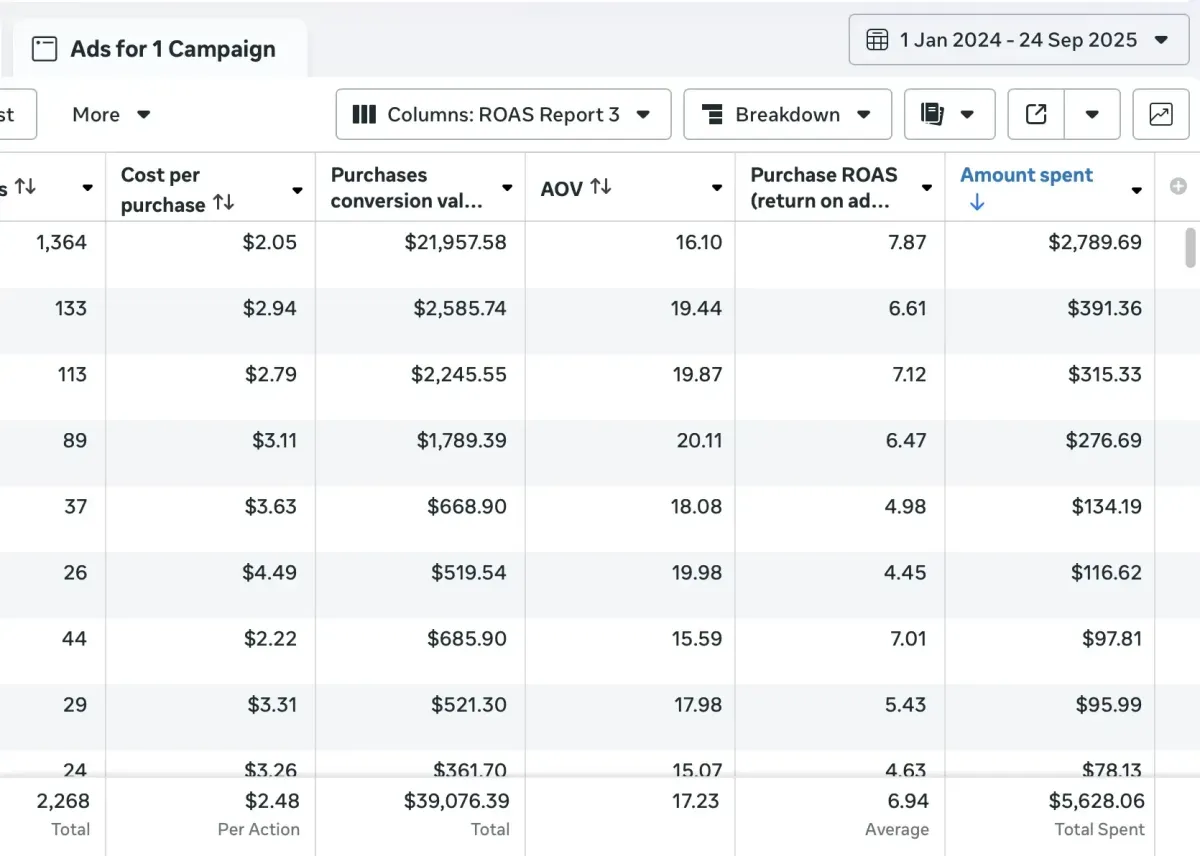
Task: Click the add column plus icon
Action: click(x=1178, y=186)
